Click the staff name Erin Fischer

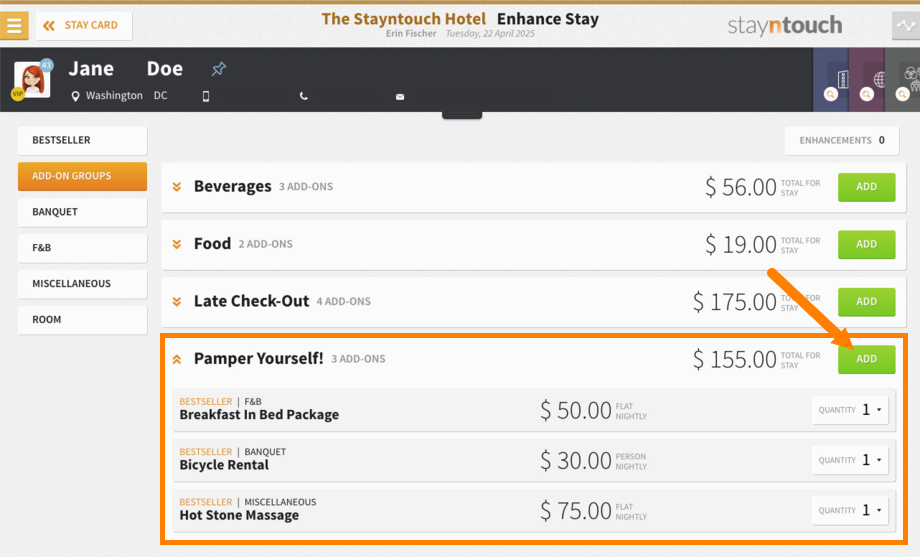[x=411, y=33]
